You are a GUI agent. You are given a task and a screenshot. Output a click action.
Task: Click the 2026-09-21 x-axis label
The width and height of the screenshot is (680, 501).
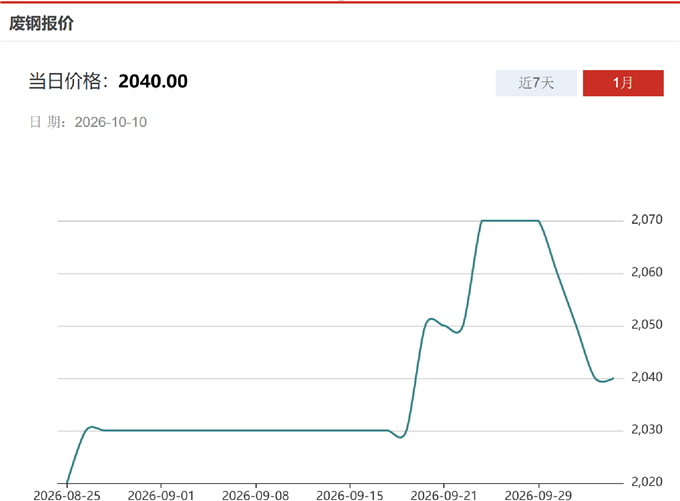click(x=444, y=495)
